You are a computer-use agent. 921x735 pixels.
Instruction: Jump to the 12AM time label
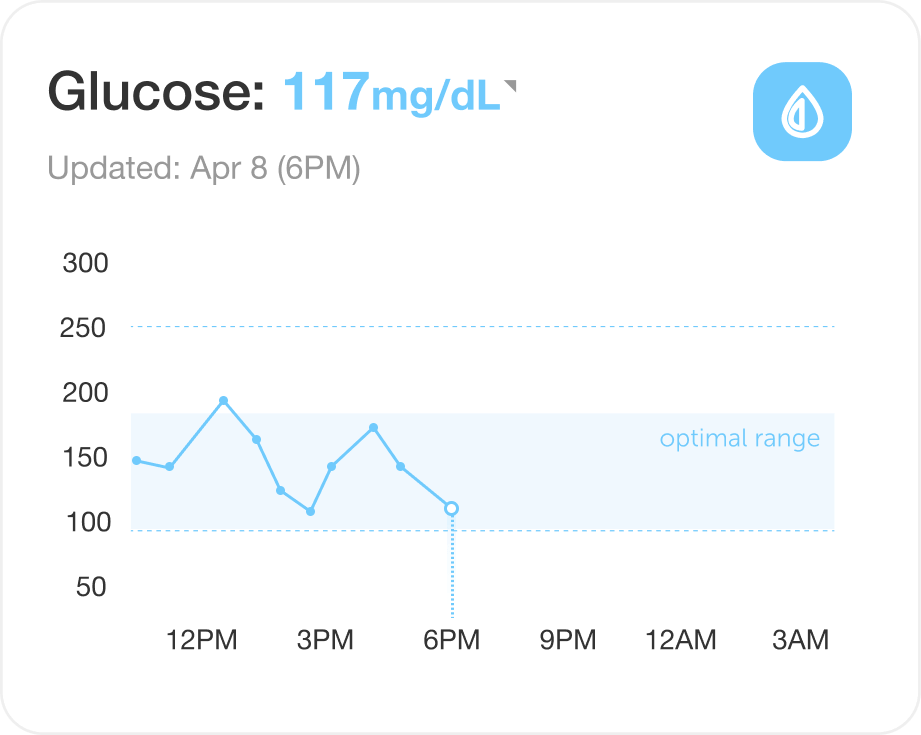point(681,640)
